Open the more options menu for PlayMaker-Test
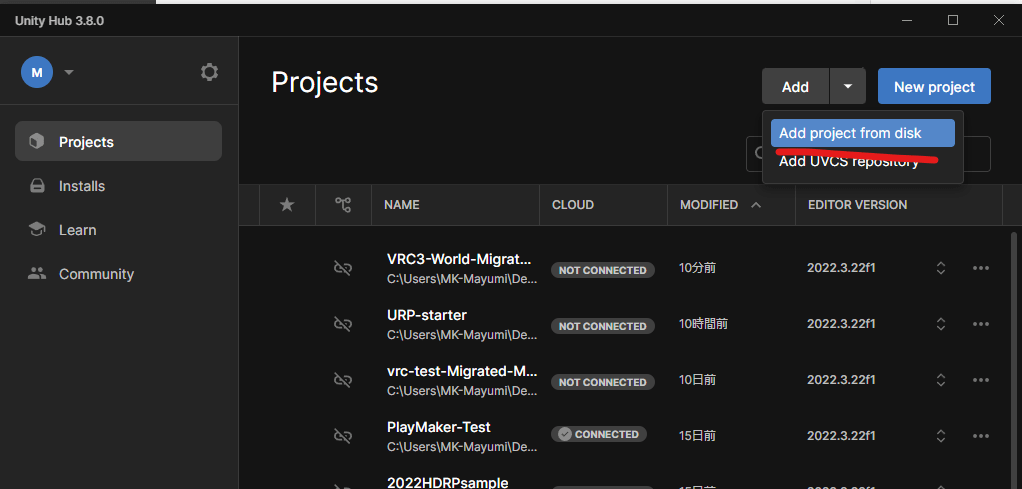 [980, 436]
